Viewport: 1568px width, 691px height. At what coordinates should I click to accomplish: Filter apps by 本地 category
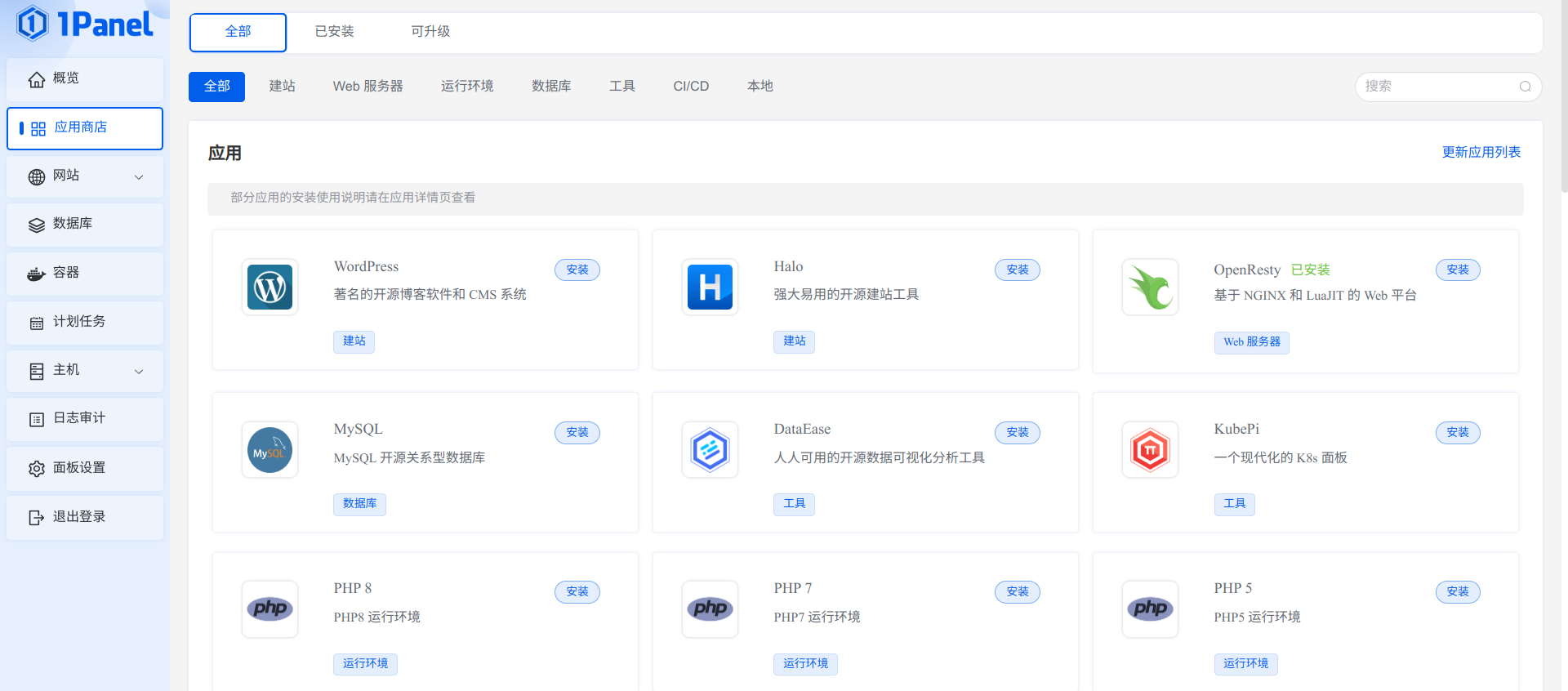(x=760, y=87)
